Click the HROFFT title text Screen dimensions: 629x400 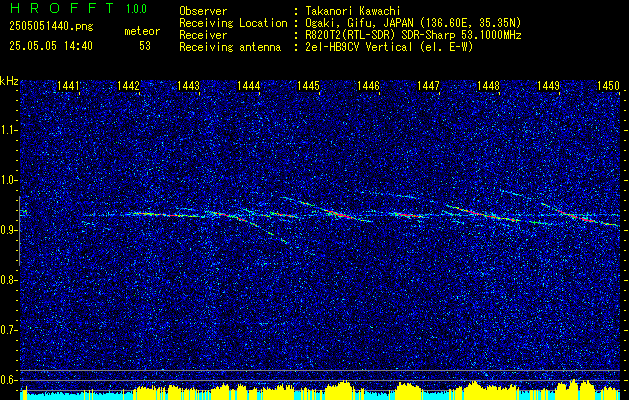pyautogui.click(x=62, y=8)
